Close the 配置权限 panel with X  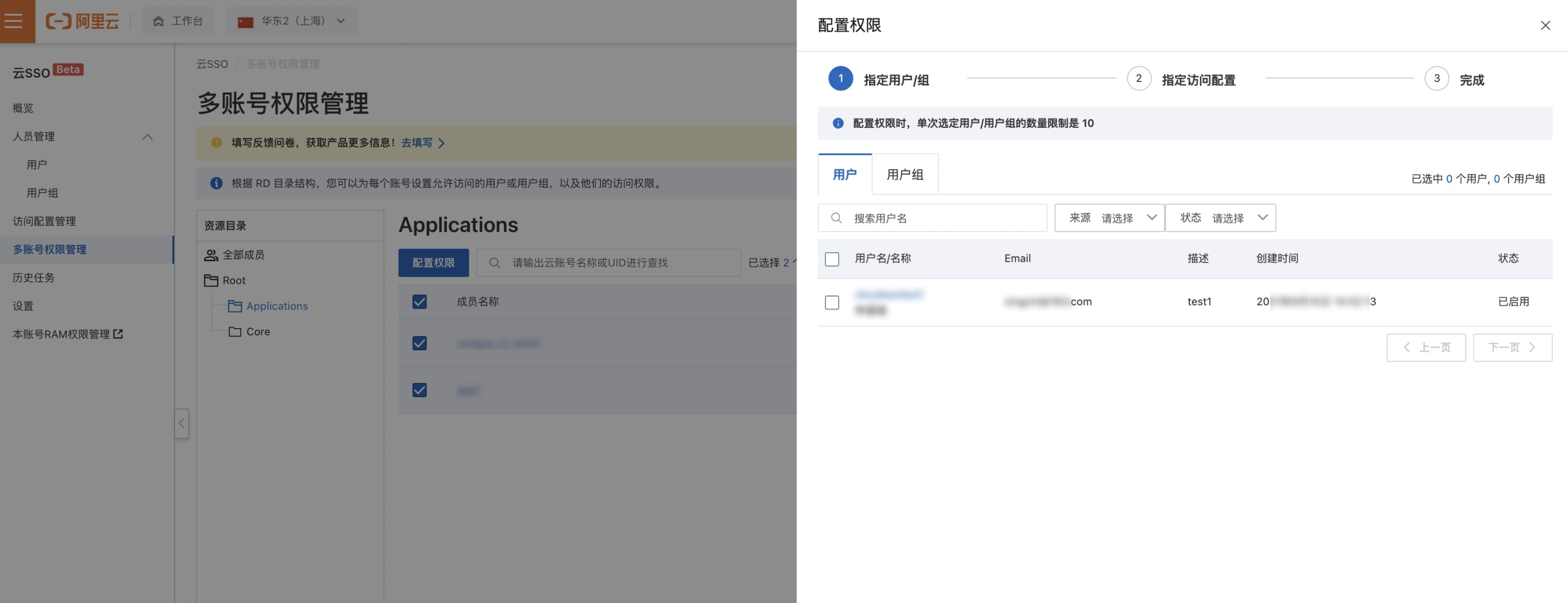(1545, 26)
